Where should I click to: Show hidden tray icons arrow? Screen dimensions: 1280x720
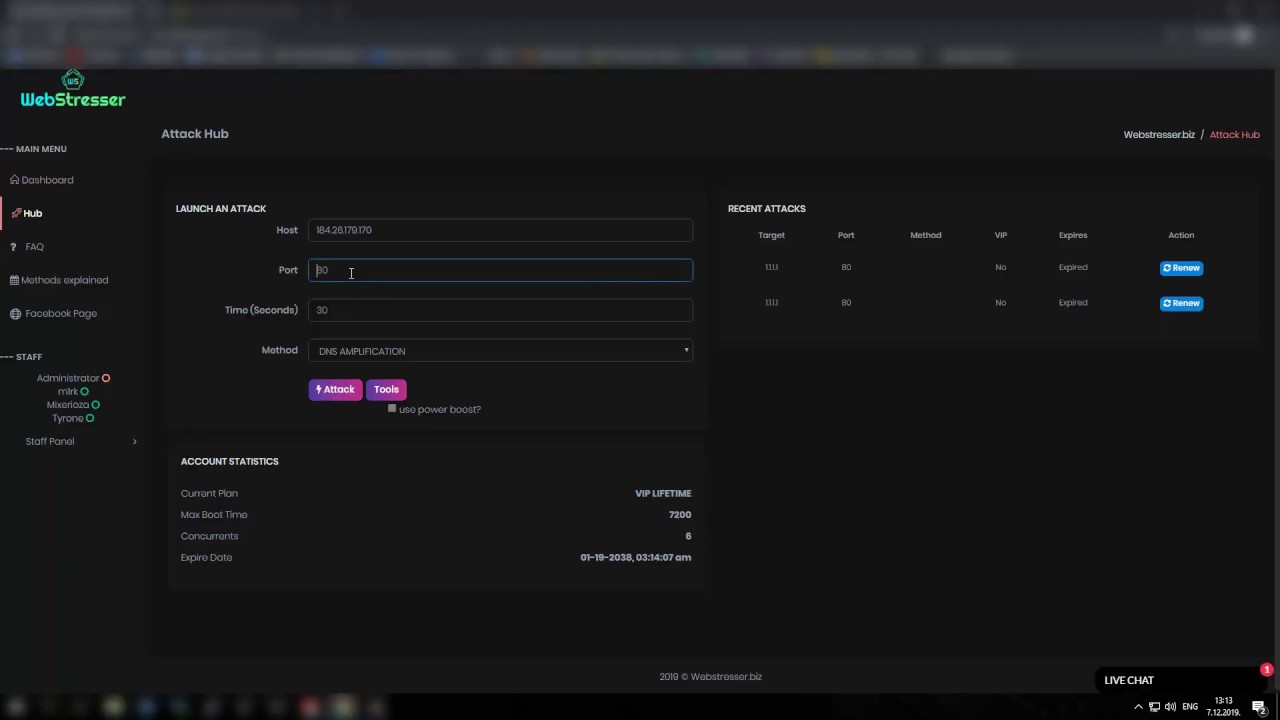click(x=1138, y=707)
